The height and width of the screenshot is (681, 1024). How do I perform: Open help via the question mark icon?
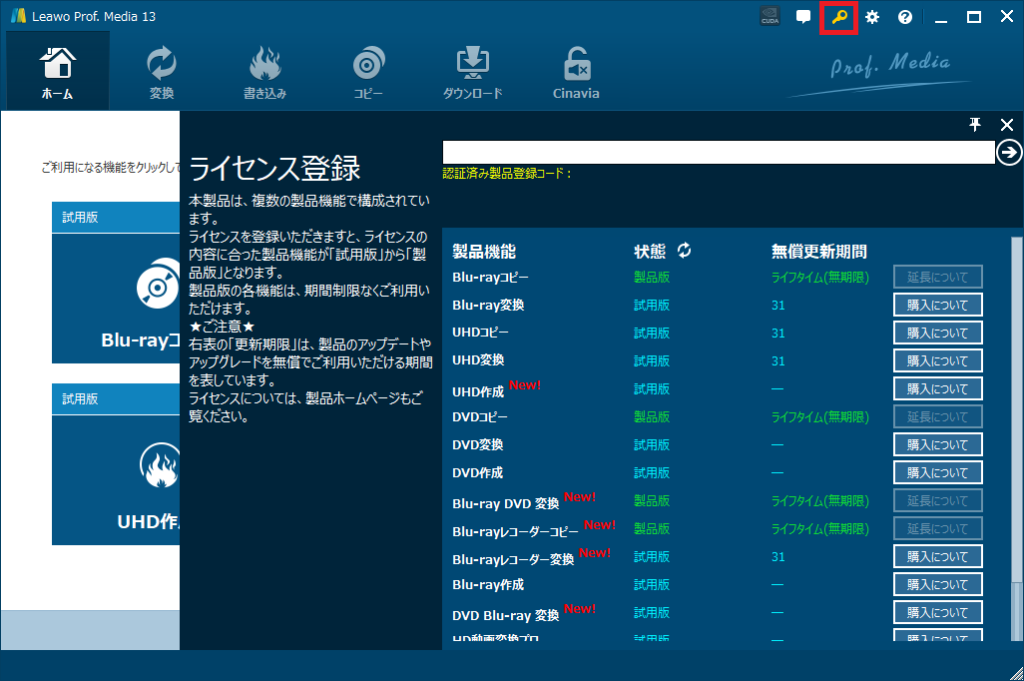tap(905, 17)
